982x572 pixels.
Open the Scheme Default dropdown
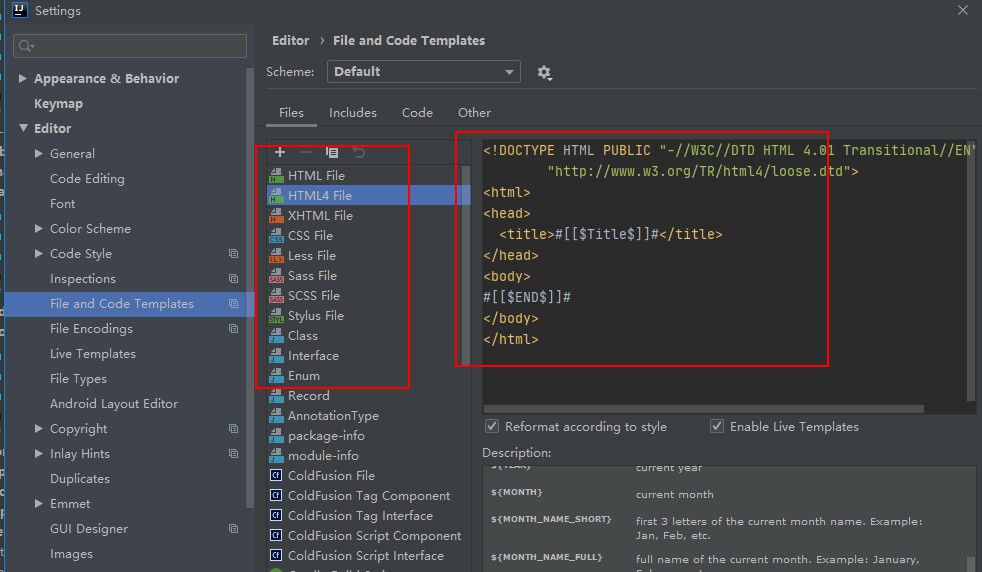423,72
